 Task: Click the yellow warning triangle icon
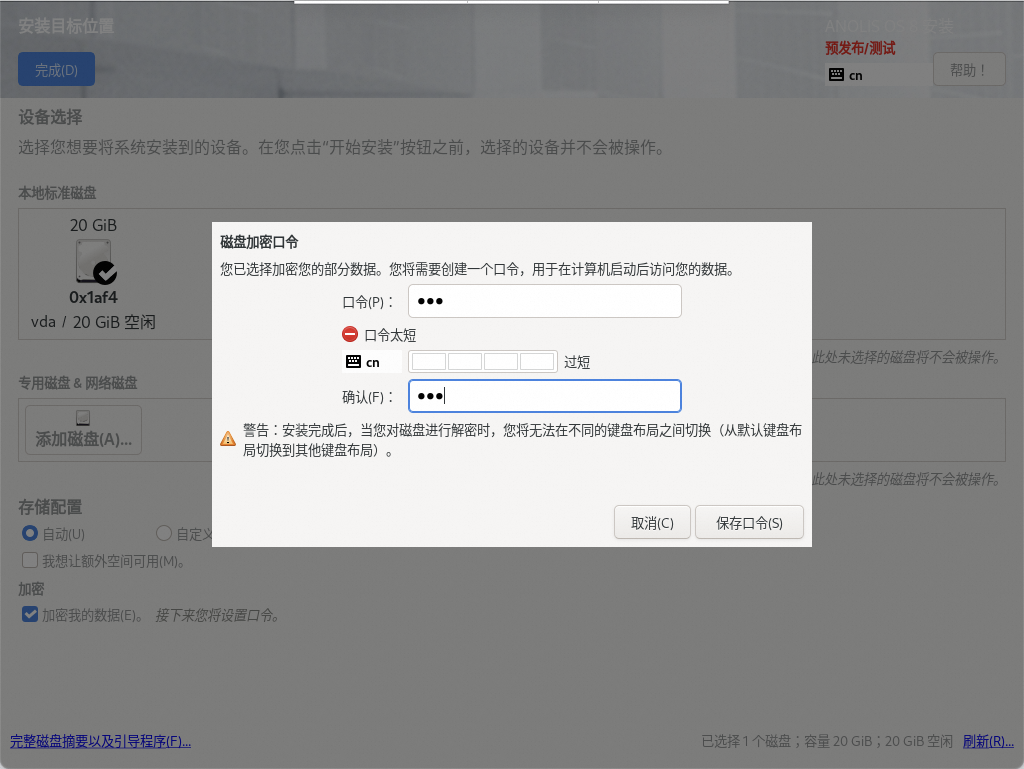[228, 438]
